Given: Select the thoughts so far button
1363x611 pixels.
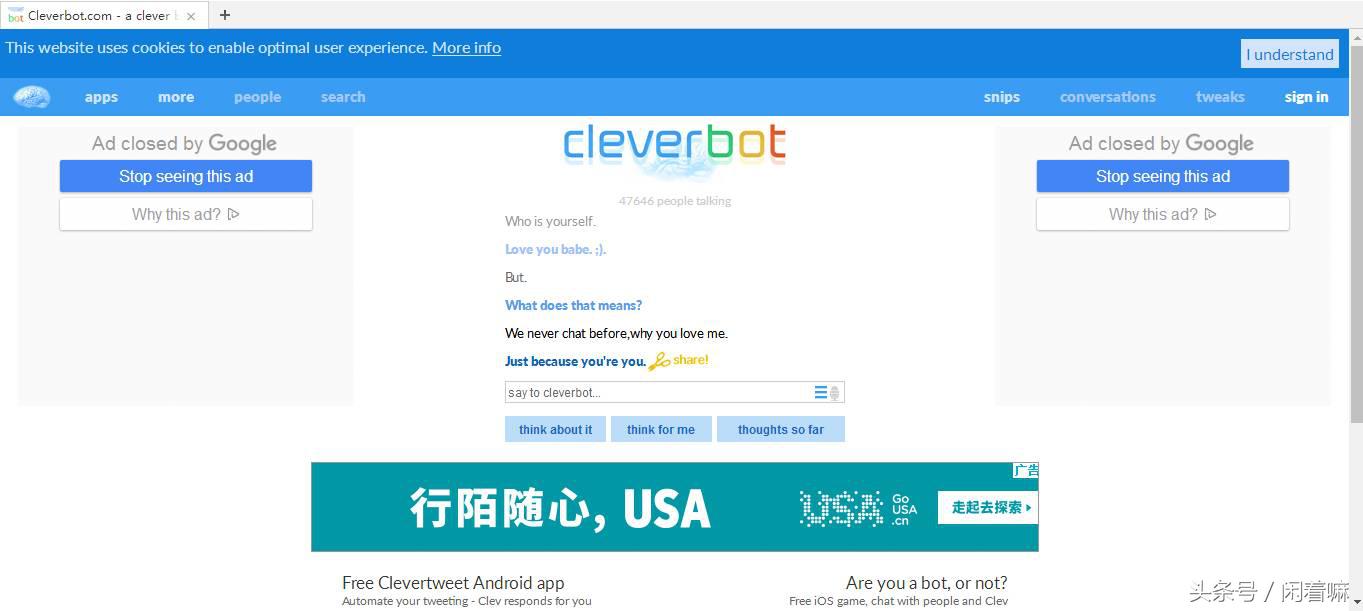Looking at the screenshot, I should pyautogui.click(x=781, y=429).
